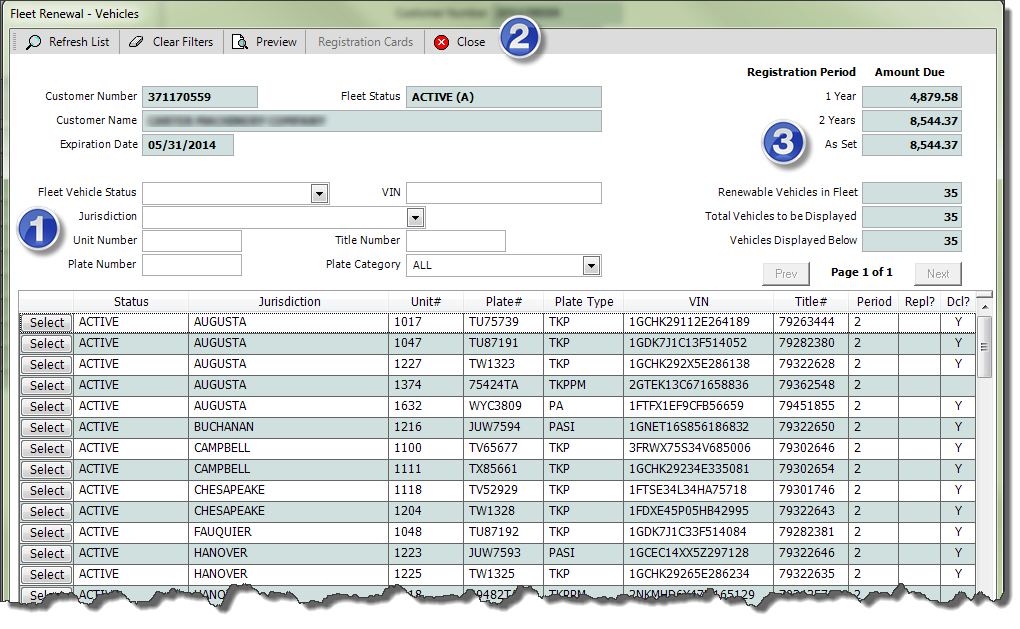
Task: Open the Jurisdiction dropdown list
Action: (x=415, y=217)
